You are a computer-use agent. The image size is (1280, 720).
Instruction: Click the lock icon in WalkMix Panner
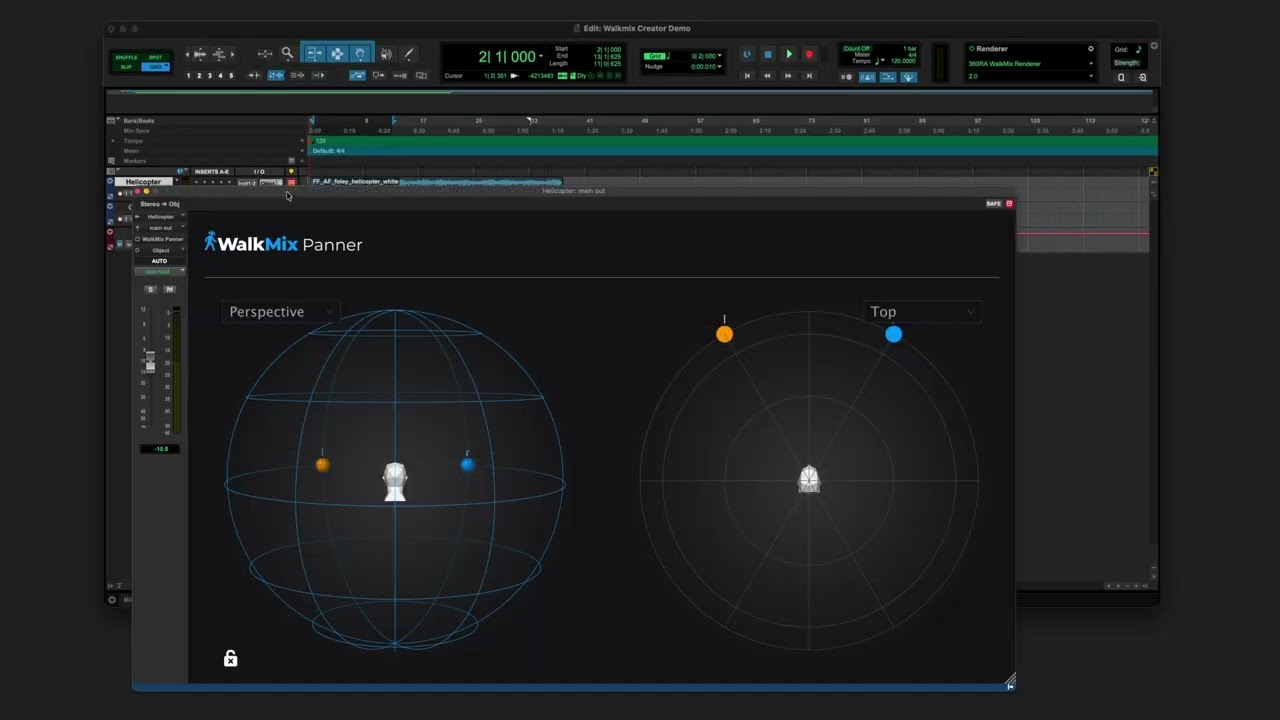coord(230,658)
